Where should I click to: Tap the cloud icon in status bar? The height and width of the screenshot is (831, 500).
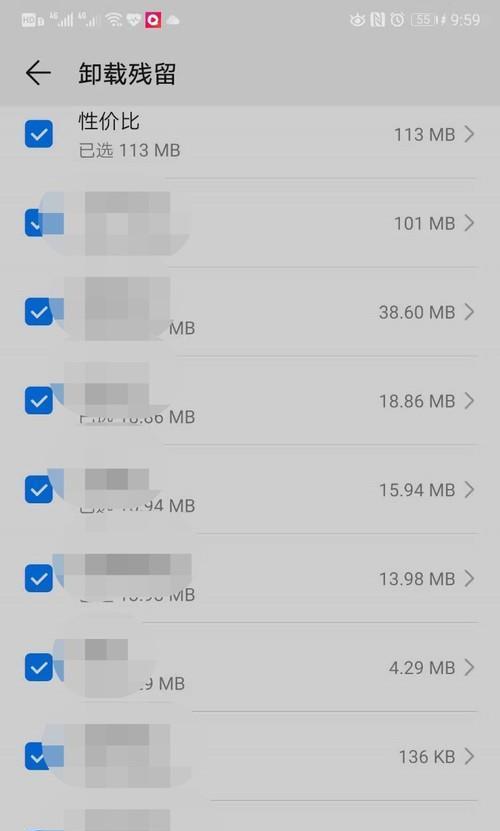pyautogui.click(x=173, y=21)
